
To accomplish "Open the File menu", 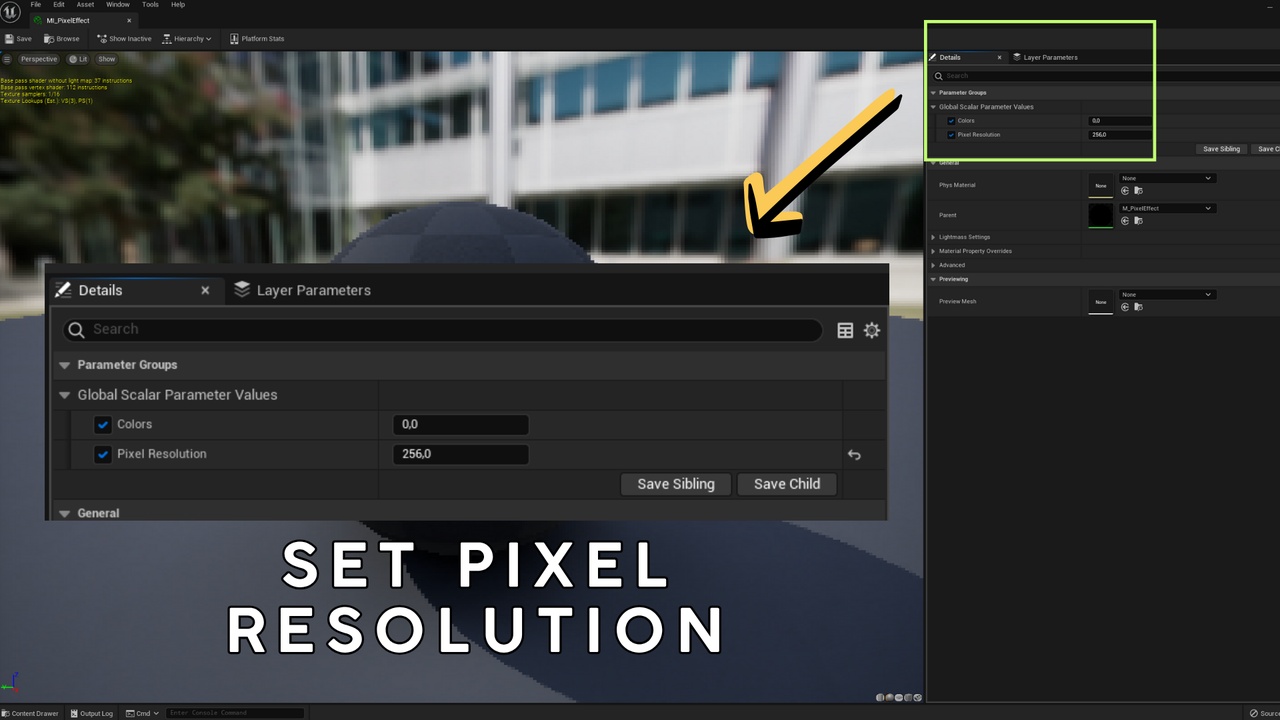I will [36, 5].
